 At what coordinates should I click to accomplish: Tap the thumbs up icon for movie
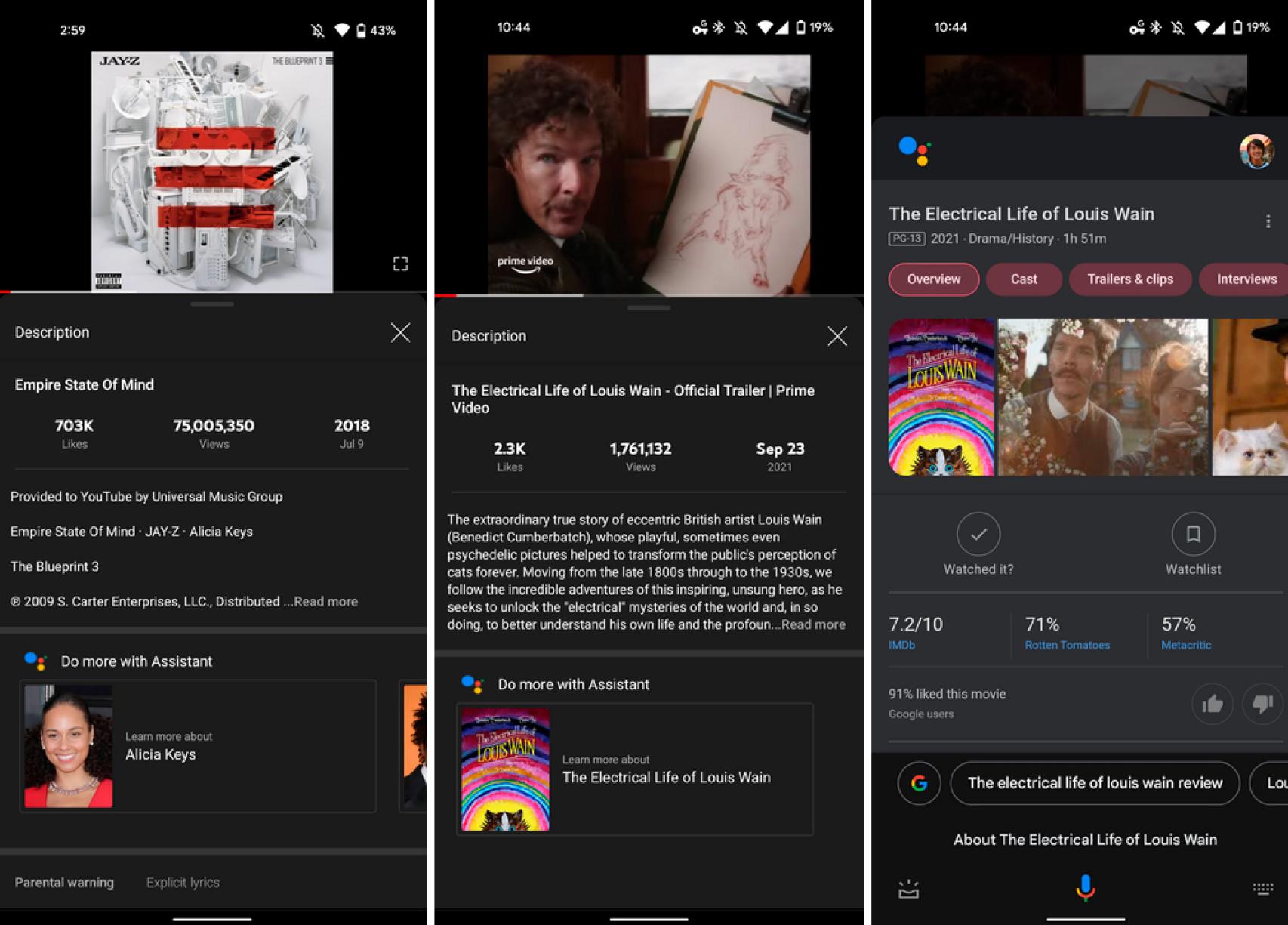1212,704
